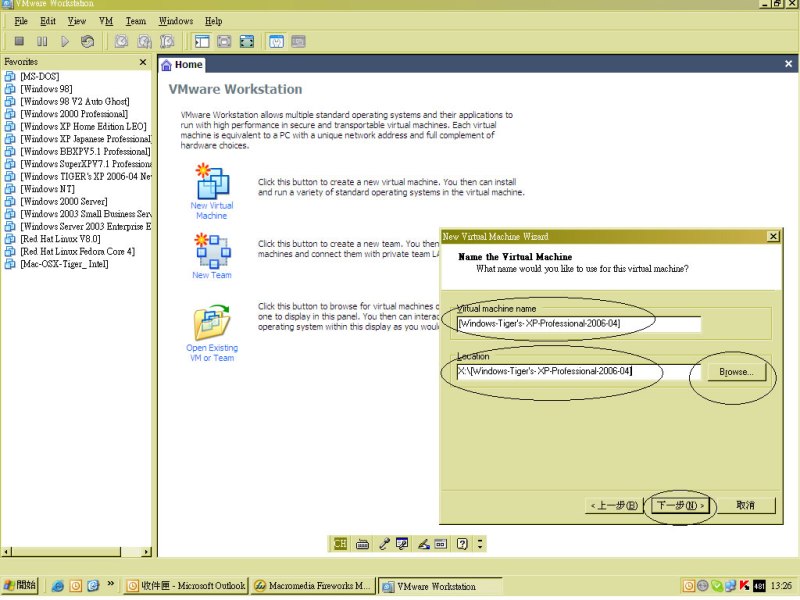800x600 pixels.
Task: Click the 取消 cancel button
Action: [745, 506]
